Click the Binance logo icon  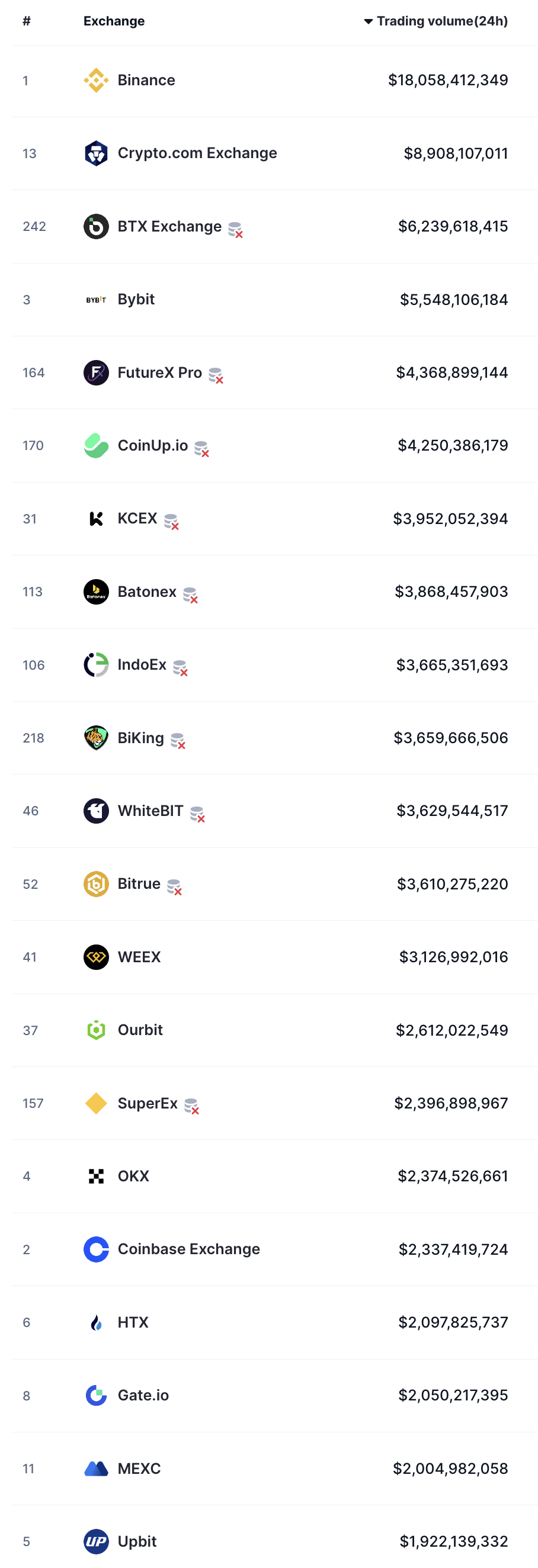[95, 81]
